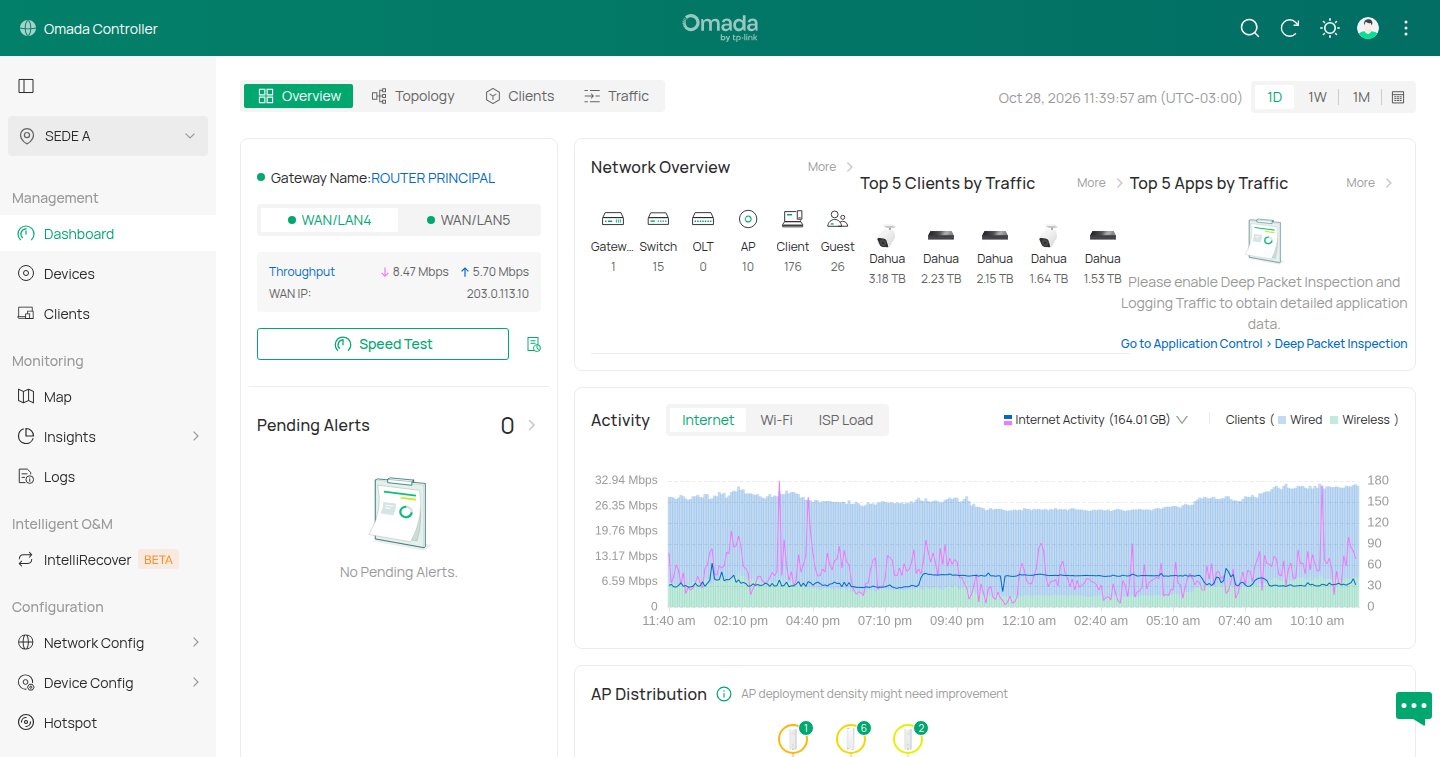Screen dimensions: 1440x757
Task: Open the green chat support bubble
Action: pyautogui.click(x=1414, y=706)
